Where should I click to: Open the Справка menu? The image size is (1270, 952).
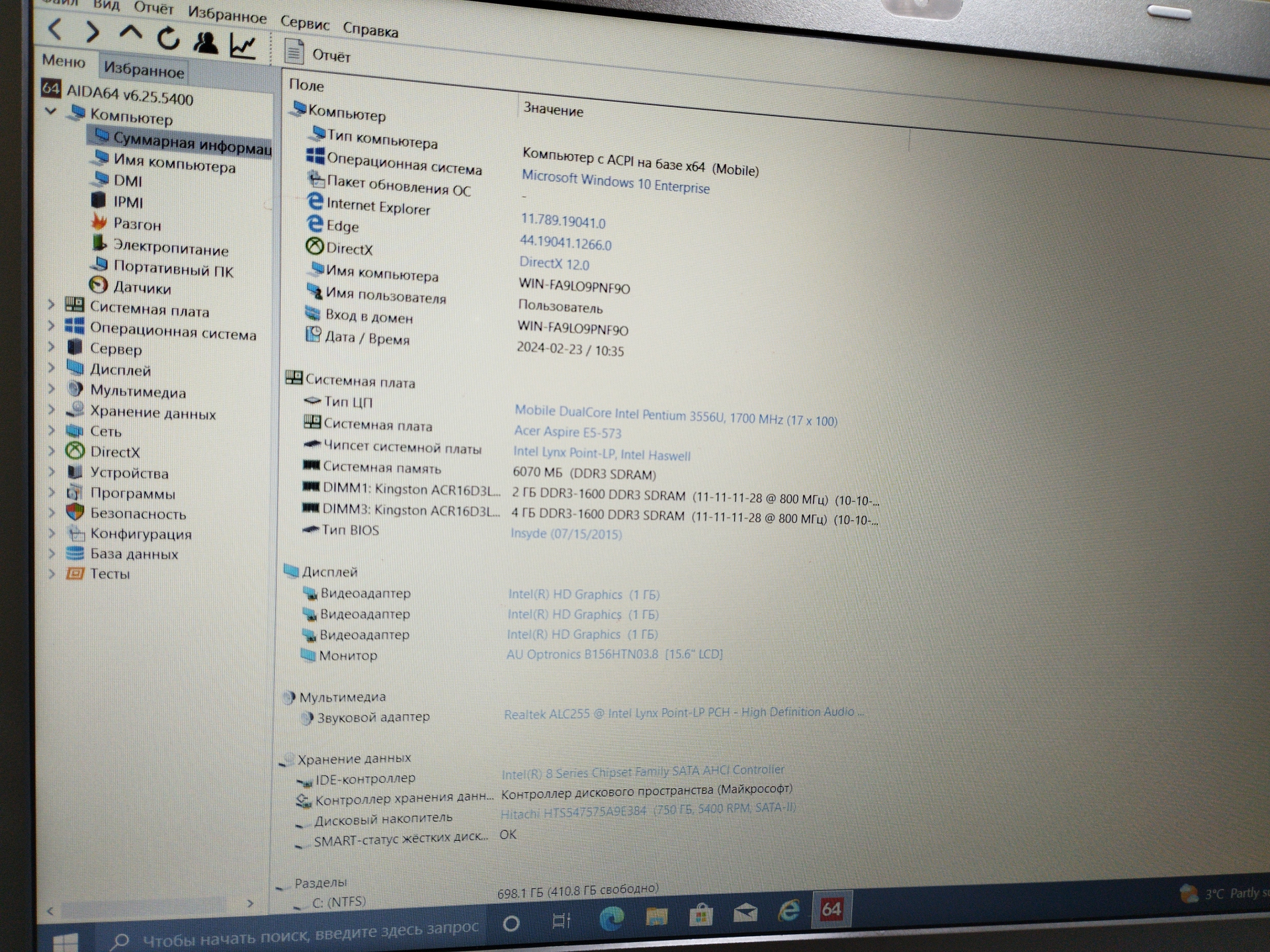(x=370, y=29)
